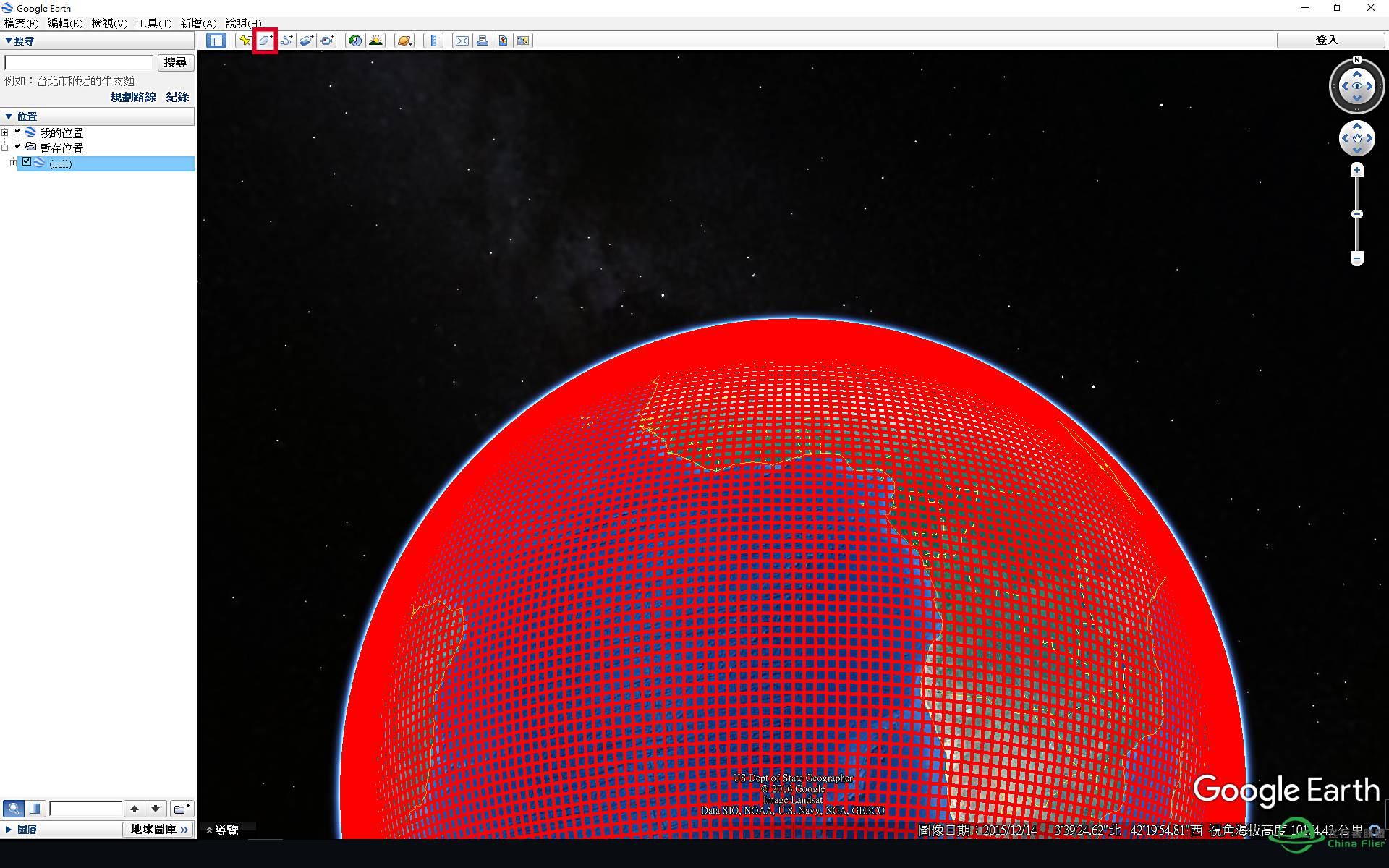
Task: Click the 規劃路線 directions link
Action: pos(133,97)
